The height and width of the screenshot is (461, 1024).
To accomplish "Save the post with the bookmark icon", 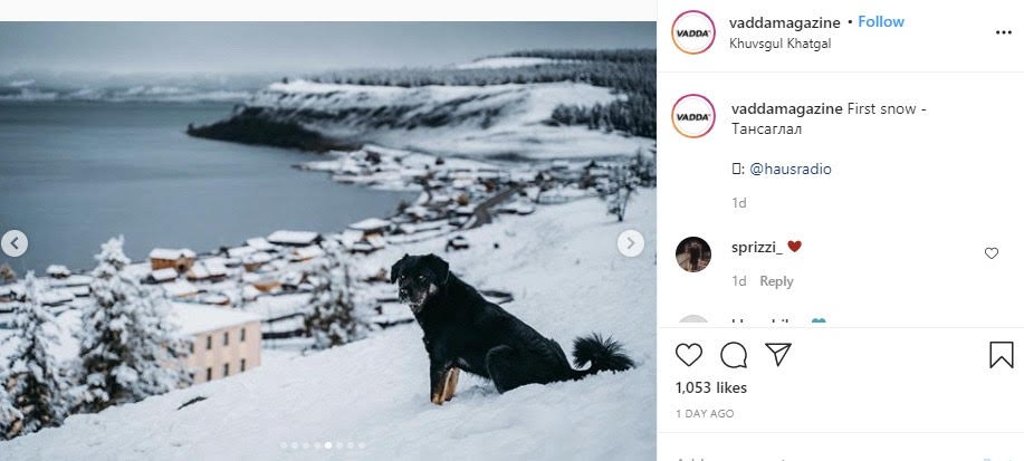I will tap(1001, 354).
